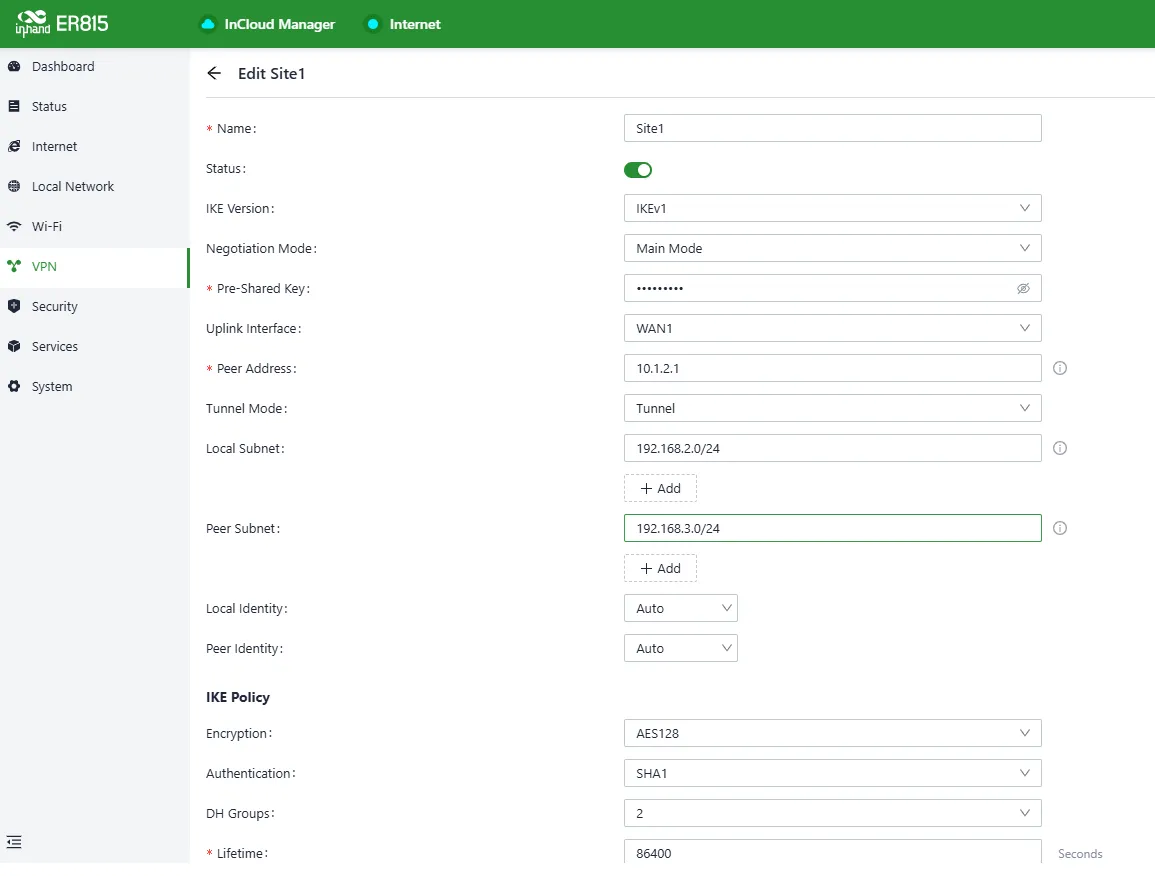
Task: Click the Peer Subnet field 192.168.3.0/24
Action: tap(832, 528)
